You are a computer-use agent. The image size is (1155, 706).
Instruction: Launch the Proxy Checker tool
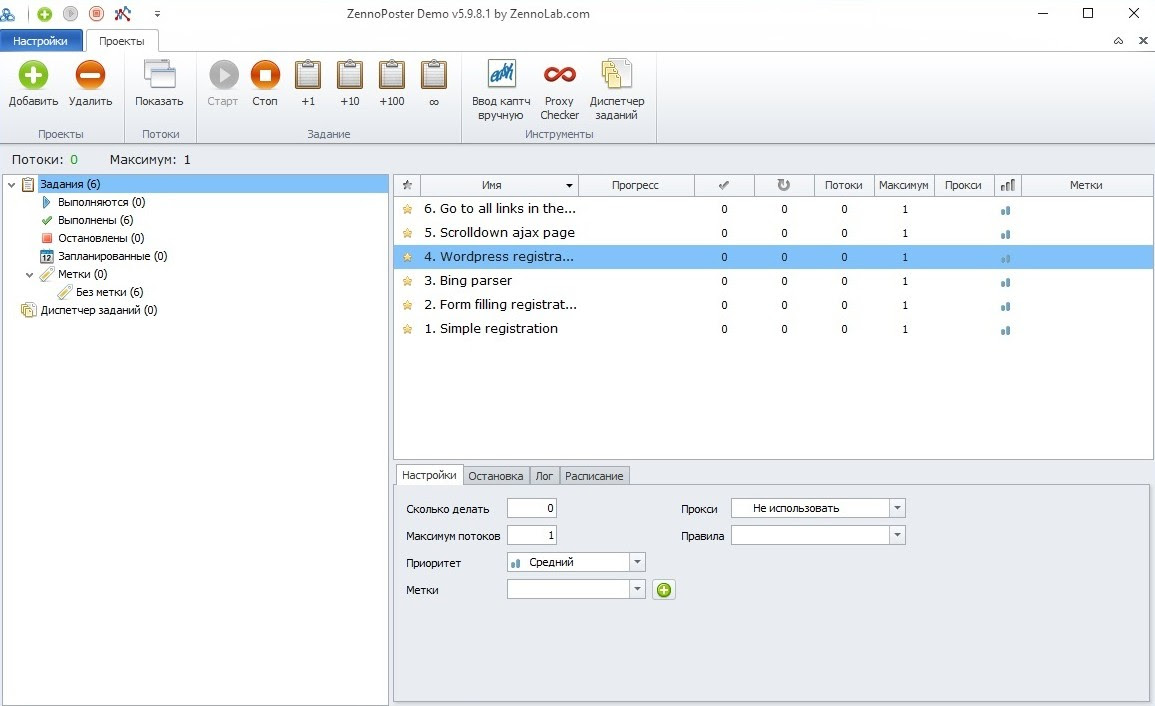pos(559,90)
